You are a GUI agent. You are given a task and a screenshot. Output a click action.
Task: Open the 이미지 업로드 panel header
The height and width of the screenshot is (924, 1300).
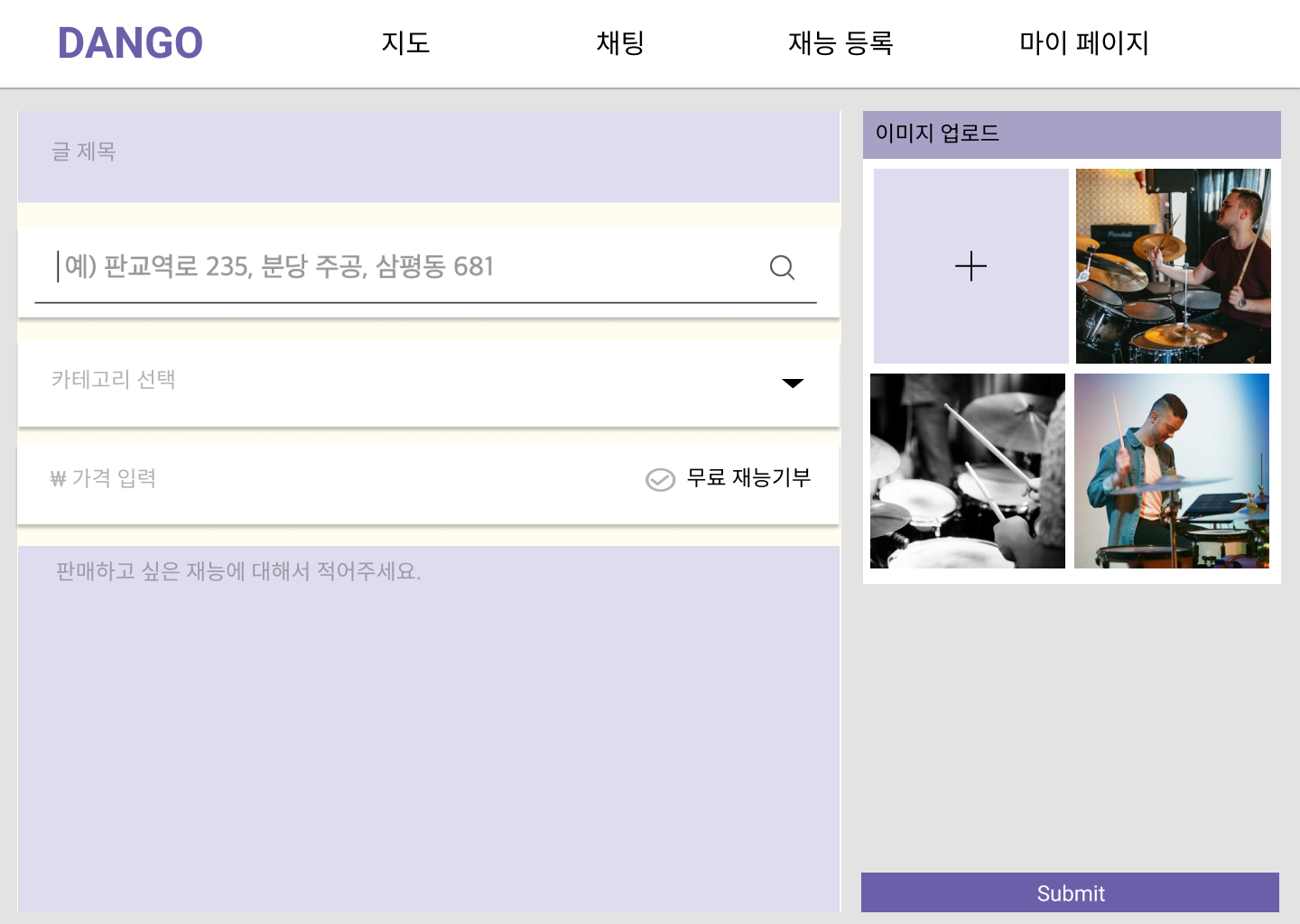939,133
